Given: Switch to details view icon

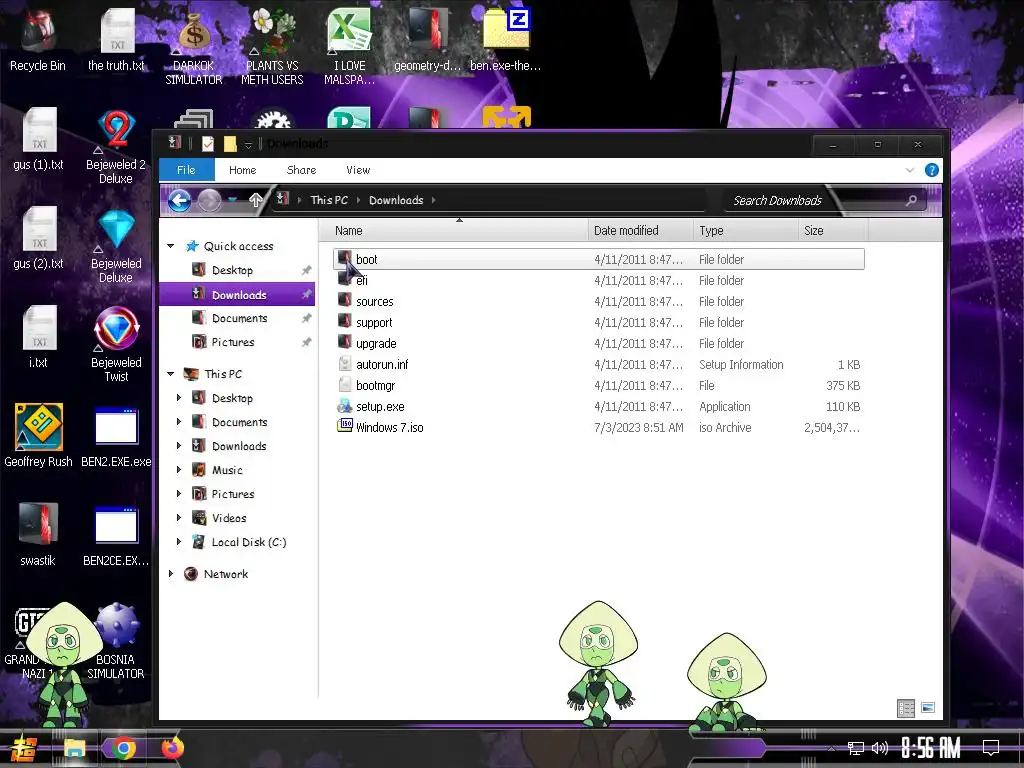Looking at the screenshot, I should click(x=906, y=708).
